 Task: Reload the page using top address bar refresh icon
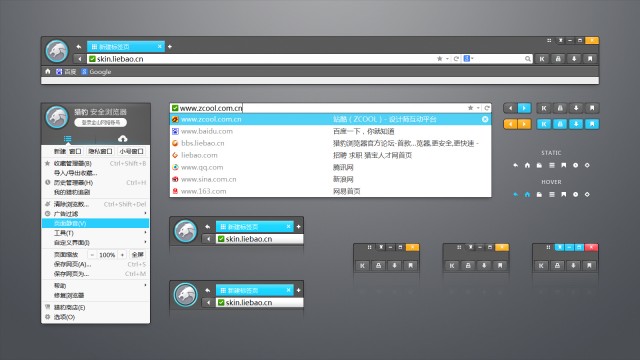point(456,59)
